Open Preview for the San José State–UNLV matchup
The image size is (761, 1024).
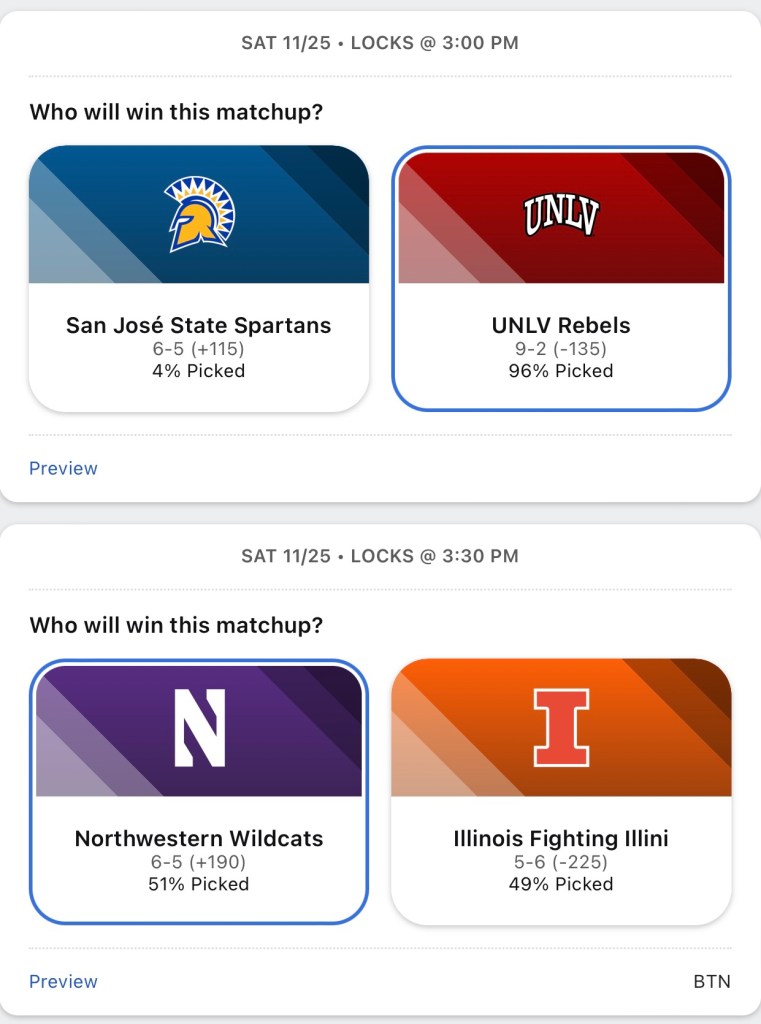[63, 468]
